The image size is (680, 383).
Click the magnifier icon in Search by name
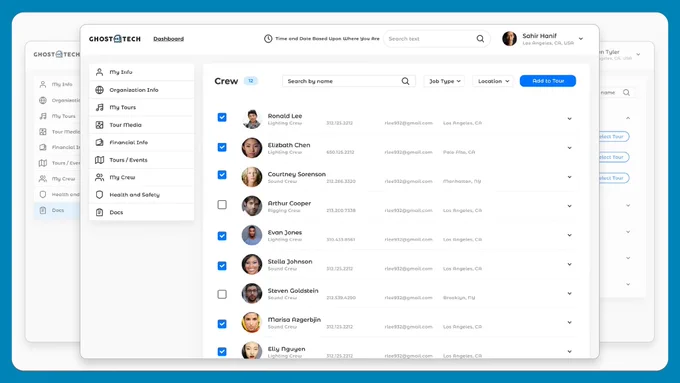tap(405, 81)
